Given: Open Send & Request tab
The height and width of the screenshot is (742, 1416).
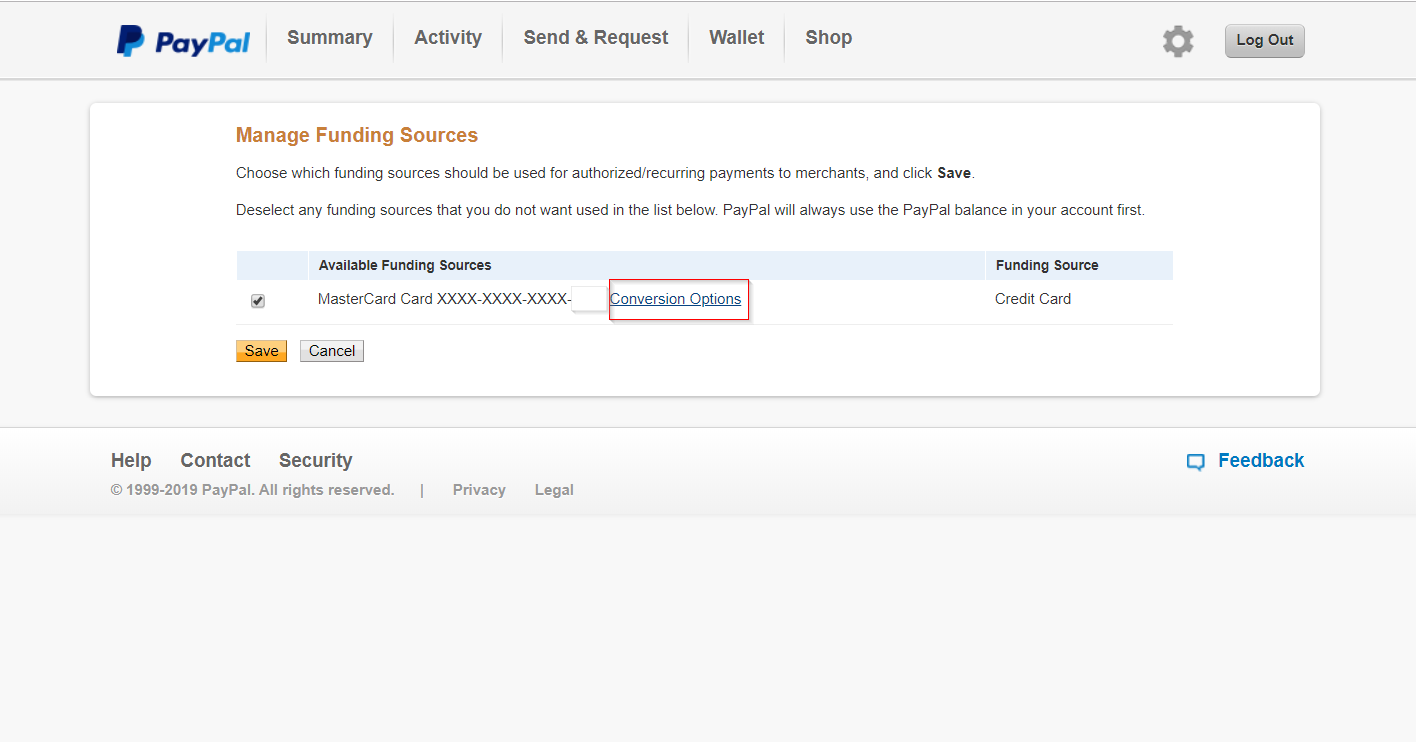Looking at the screenshot, I should (596, 38).
